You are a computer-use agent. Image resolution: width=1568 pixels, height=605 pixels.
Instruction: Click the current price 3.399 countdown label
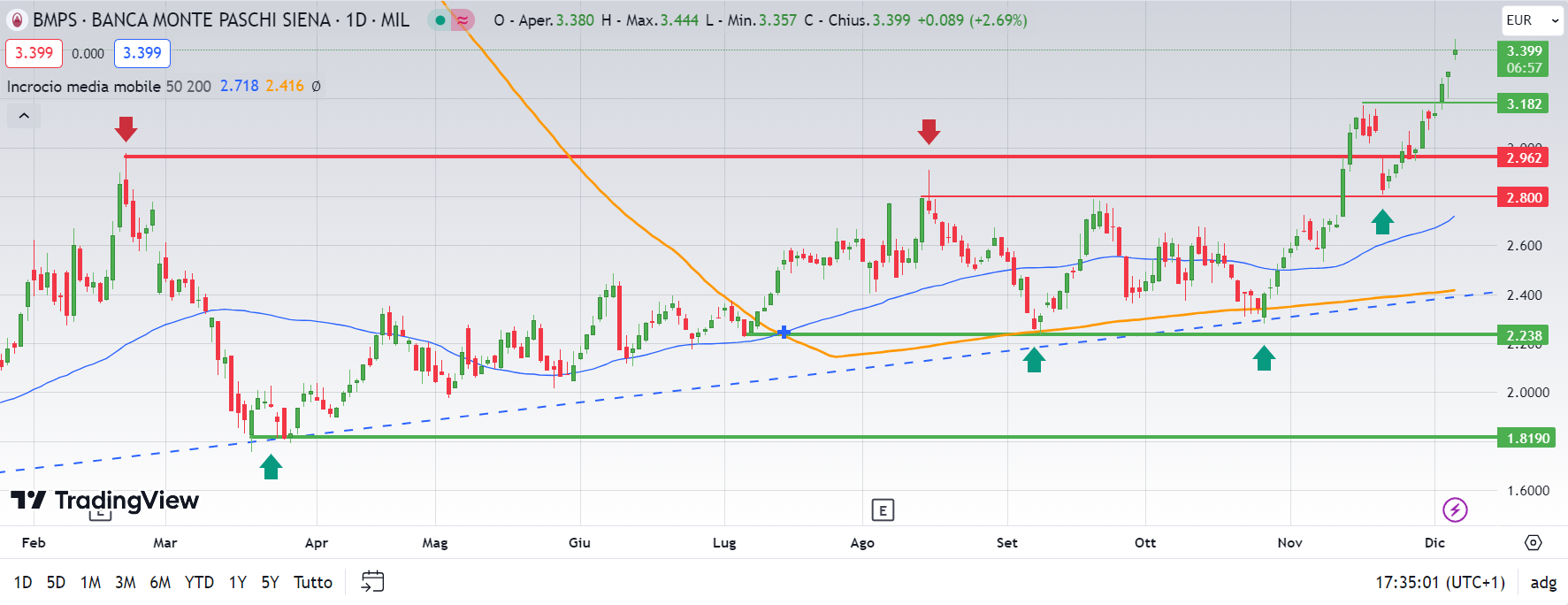[x=1524, y=59]
